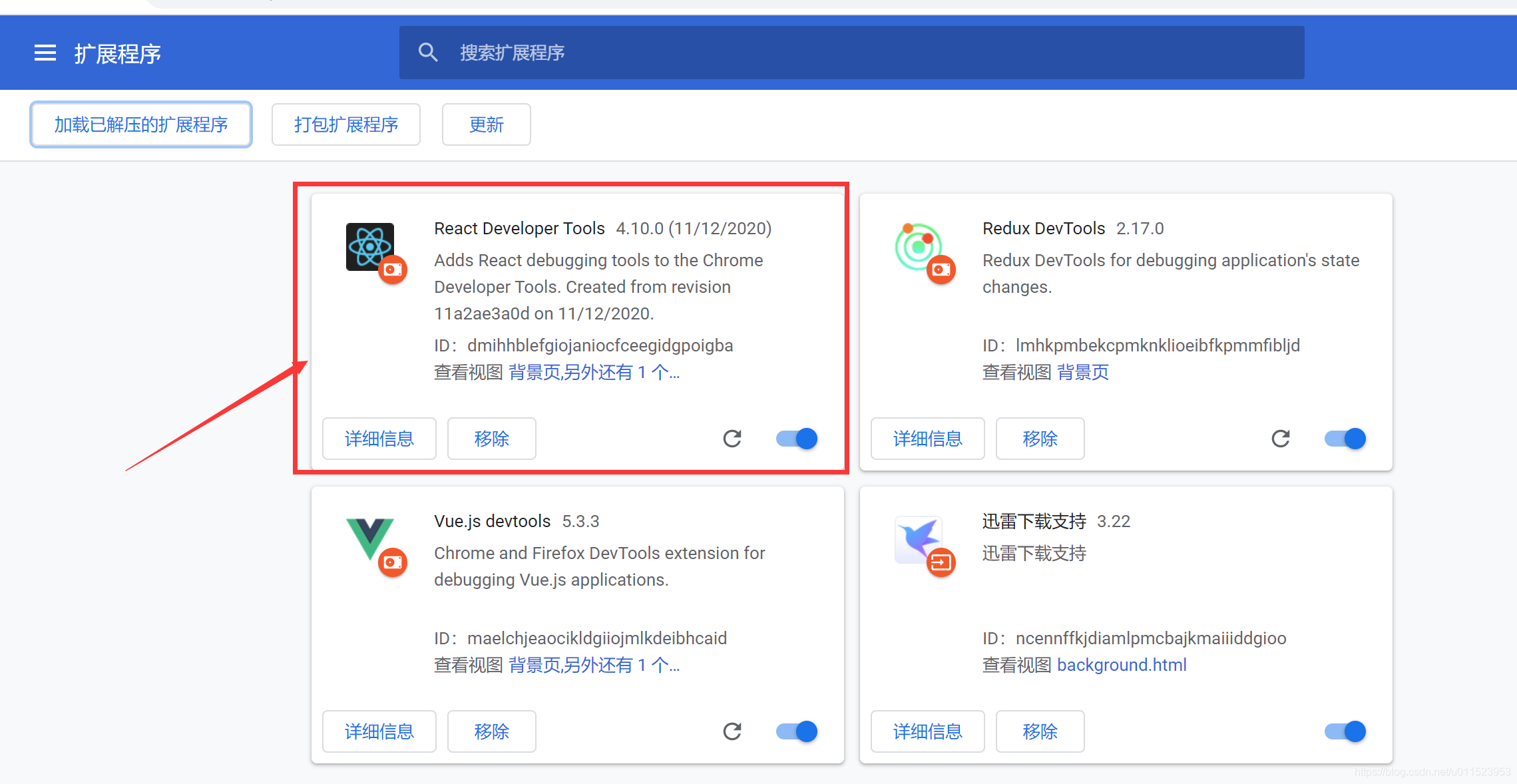Remove the Xunlei download support extension
1517x784 pixels.
click(x=1040, y=731)
